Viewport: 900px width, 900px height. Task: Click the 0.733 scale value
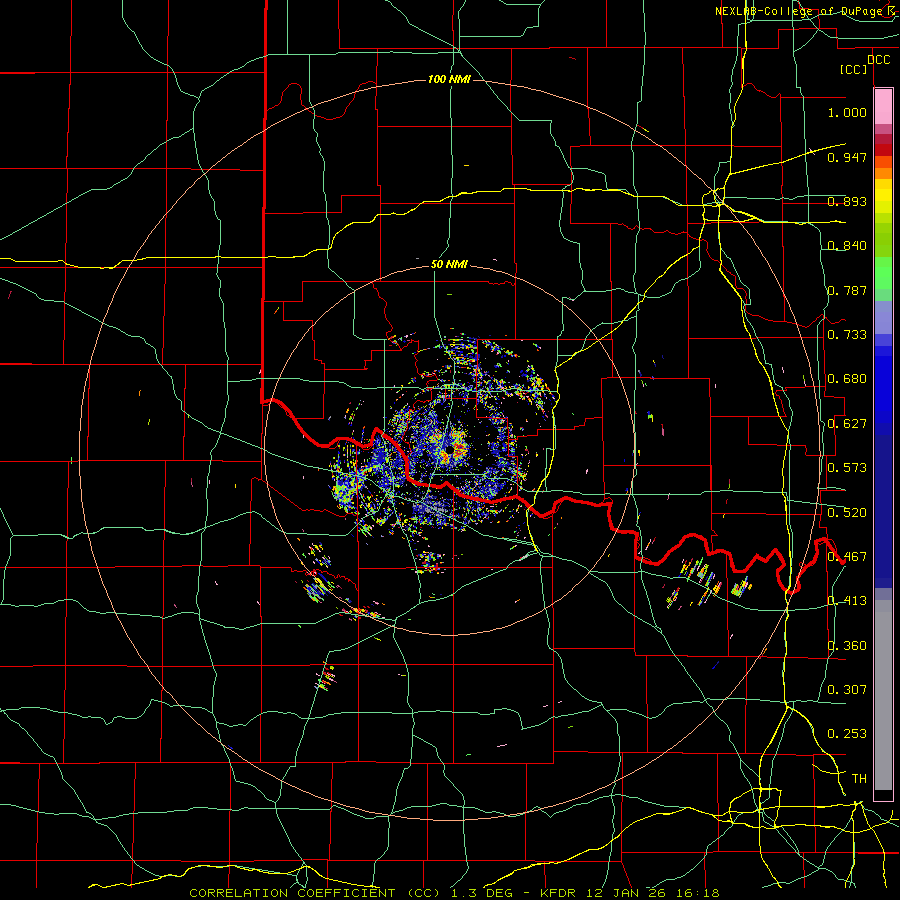[847, 335]
